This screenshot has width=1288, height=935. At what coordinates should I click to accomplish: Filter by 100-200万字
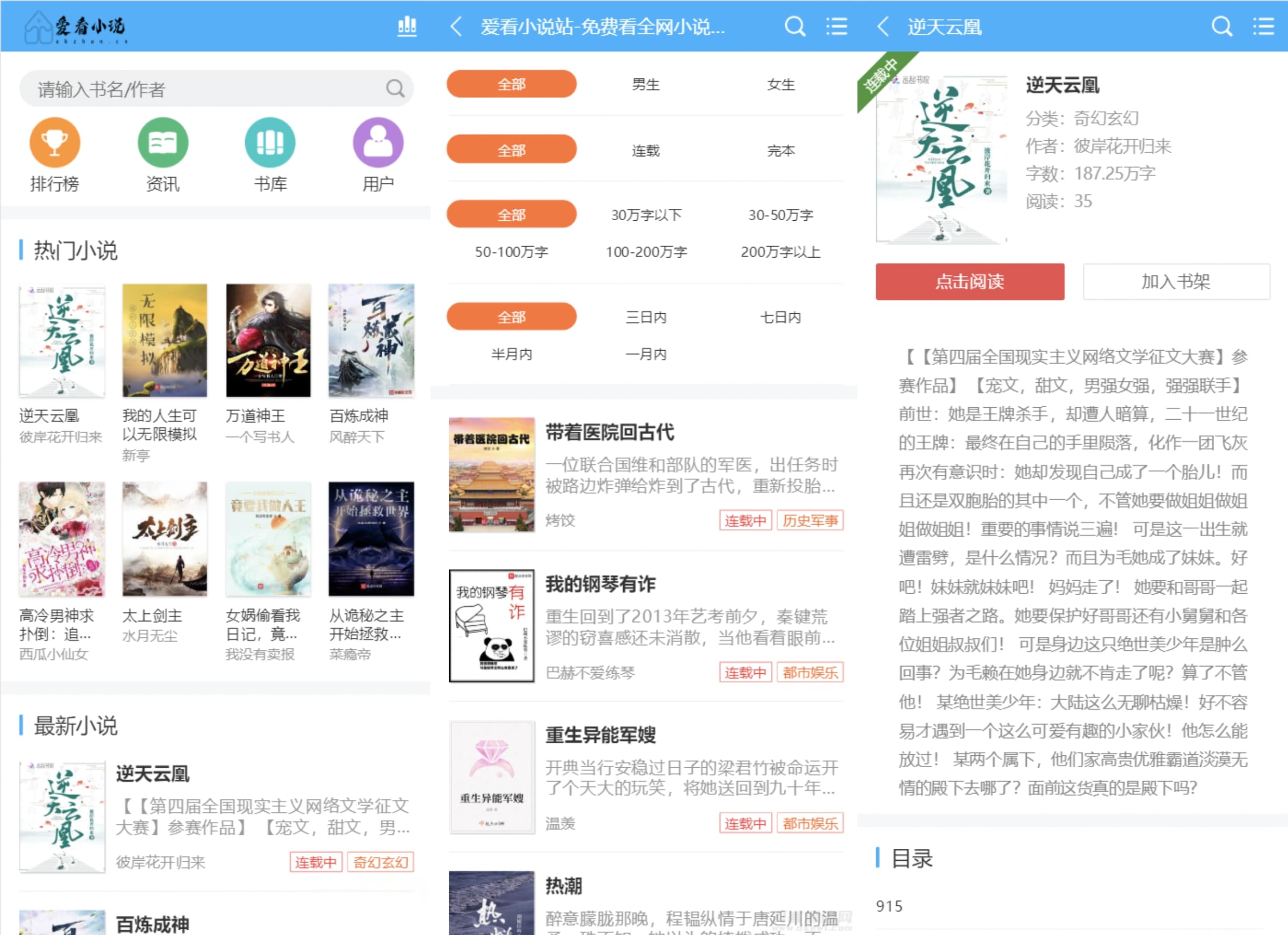[646, 251]
